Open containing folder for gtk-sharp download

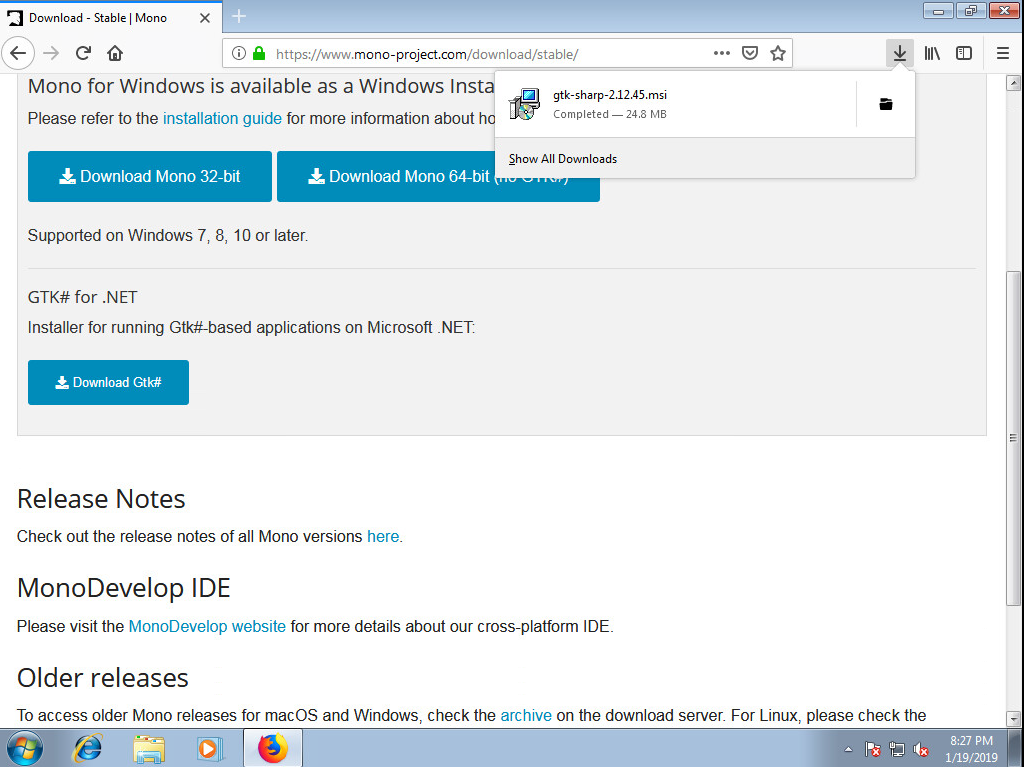point(886,104)
